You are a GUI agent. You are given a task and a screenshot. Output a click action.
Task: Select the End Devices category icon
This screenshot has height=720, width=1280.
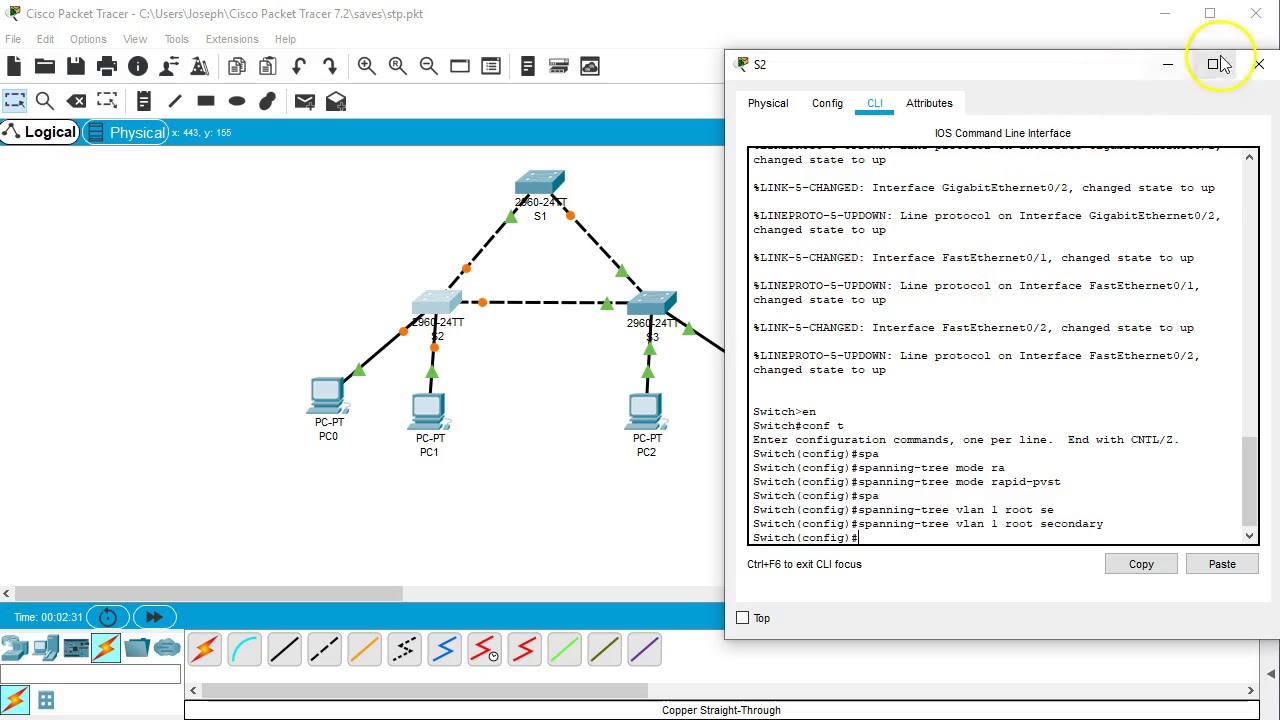(x=45, y=648)
